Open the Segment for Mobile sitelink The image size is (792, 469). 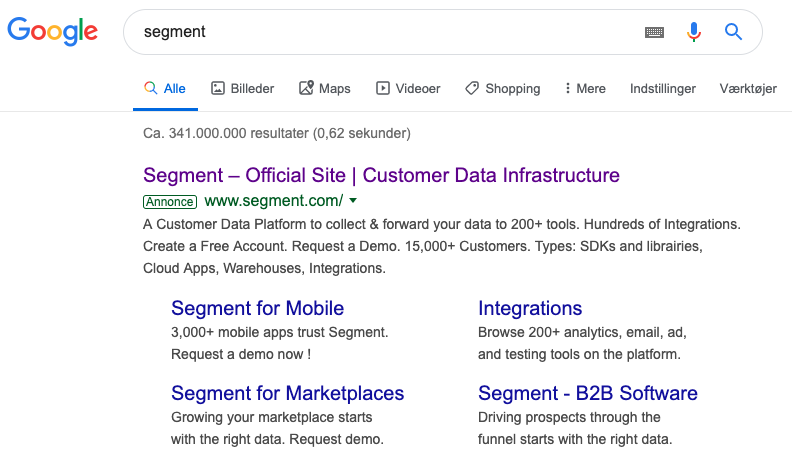(258, 308)
